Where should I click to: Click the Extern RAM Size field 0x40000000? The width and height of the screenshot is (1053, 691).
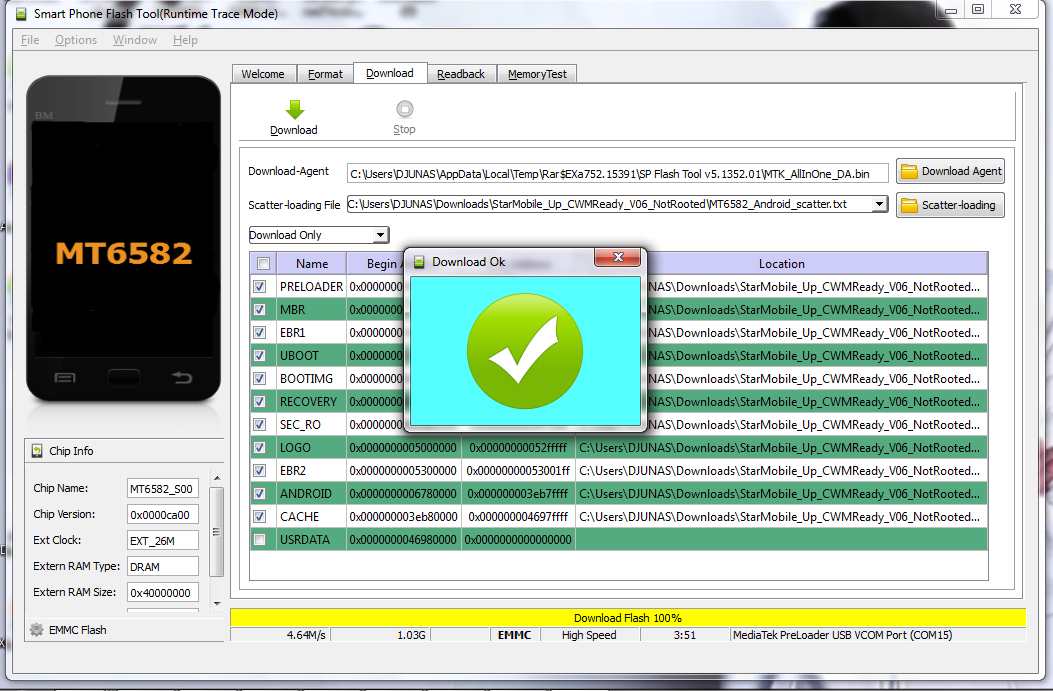[x=163, y=592]
